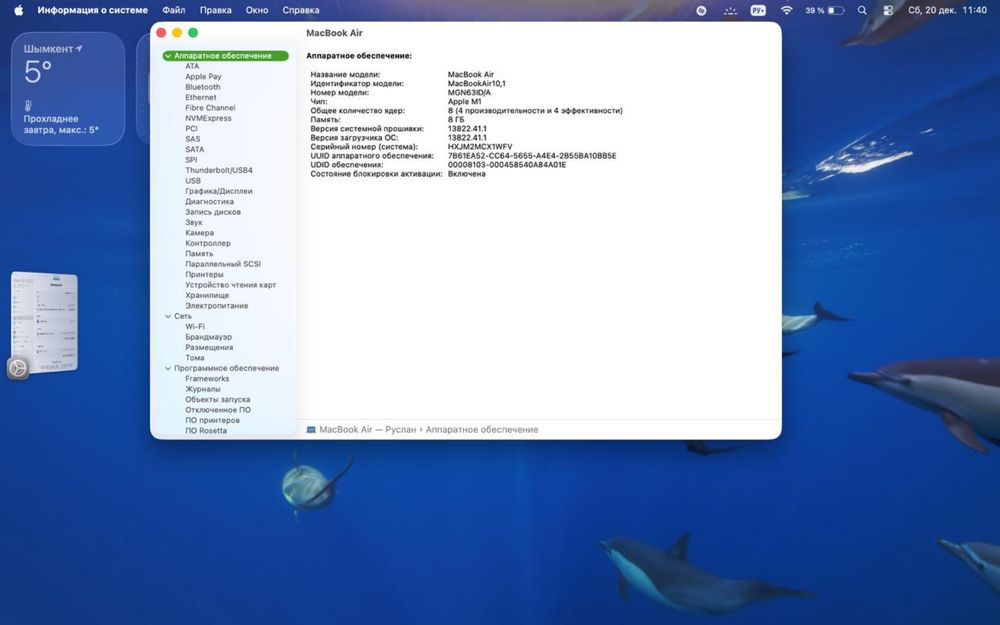Viewport: 1000px width, 625px height.
Task: Select Размещения in the sidebar
Action: pyautogui.click(x=209, y=348)
